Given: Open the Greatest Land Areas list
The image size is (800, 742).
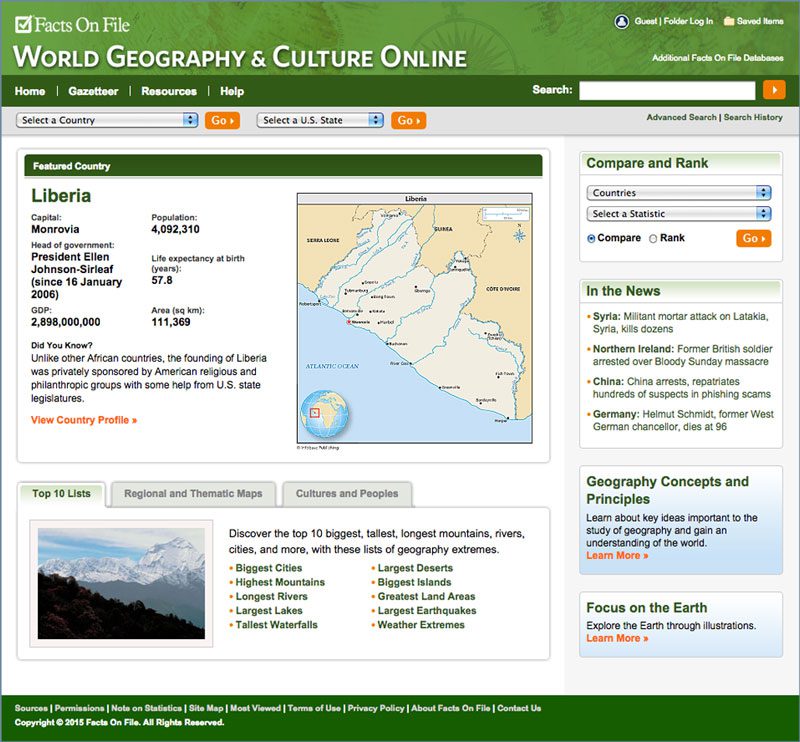Looking at the screenshot, I should tap(427, 597).
